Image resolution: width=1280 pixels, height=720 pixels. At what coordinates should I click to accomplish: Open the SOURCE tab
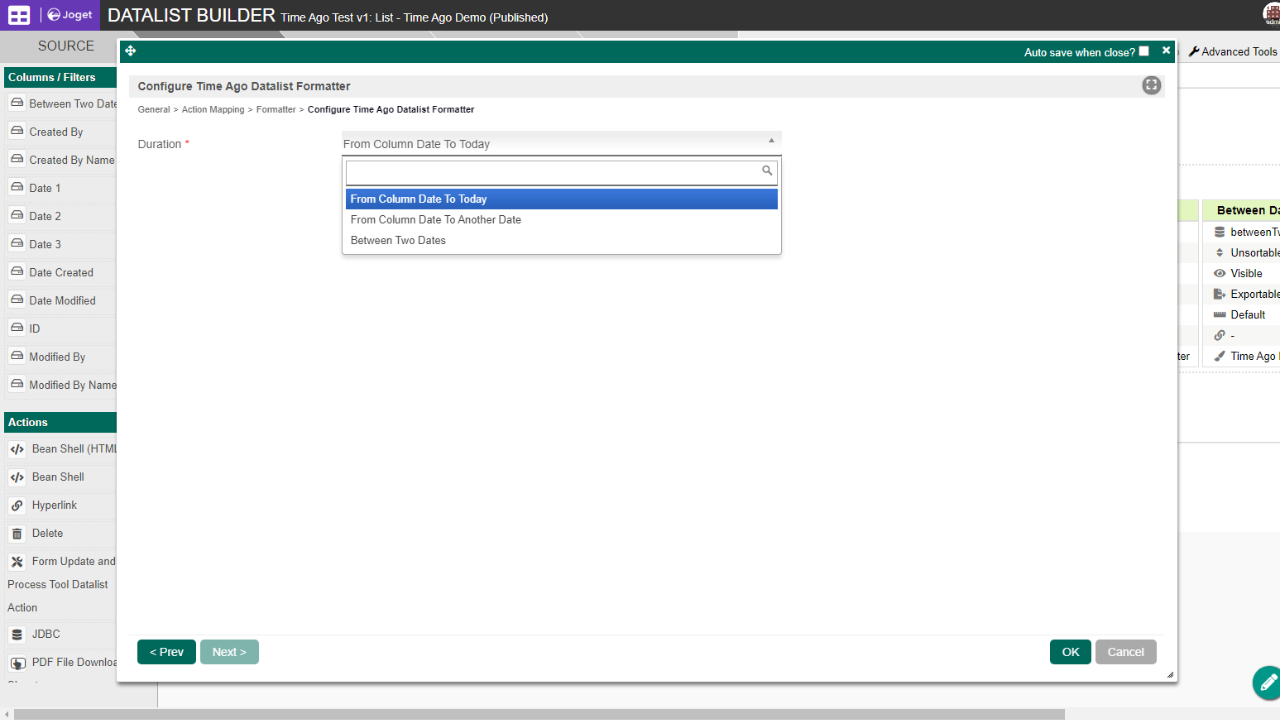click(x=66, y=46)
